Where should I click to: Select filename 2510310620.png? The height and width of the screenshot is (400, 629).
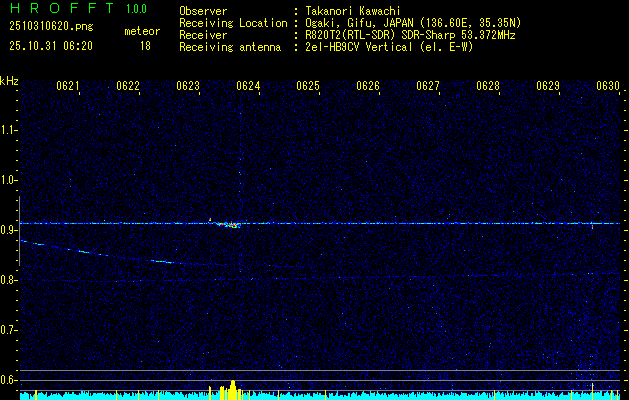(51, 27)
